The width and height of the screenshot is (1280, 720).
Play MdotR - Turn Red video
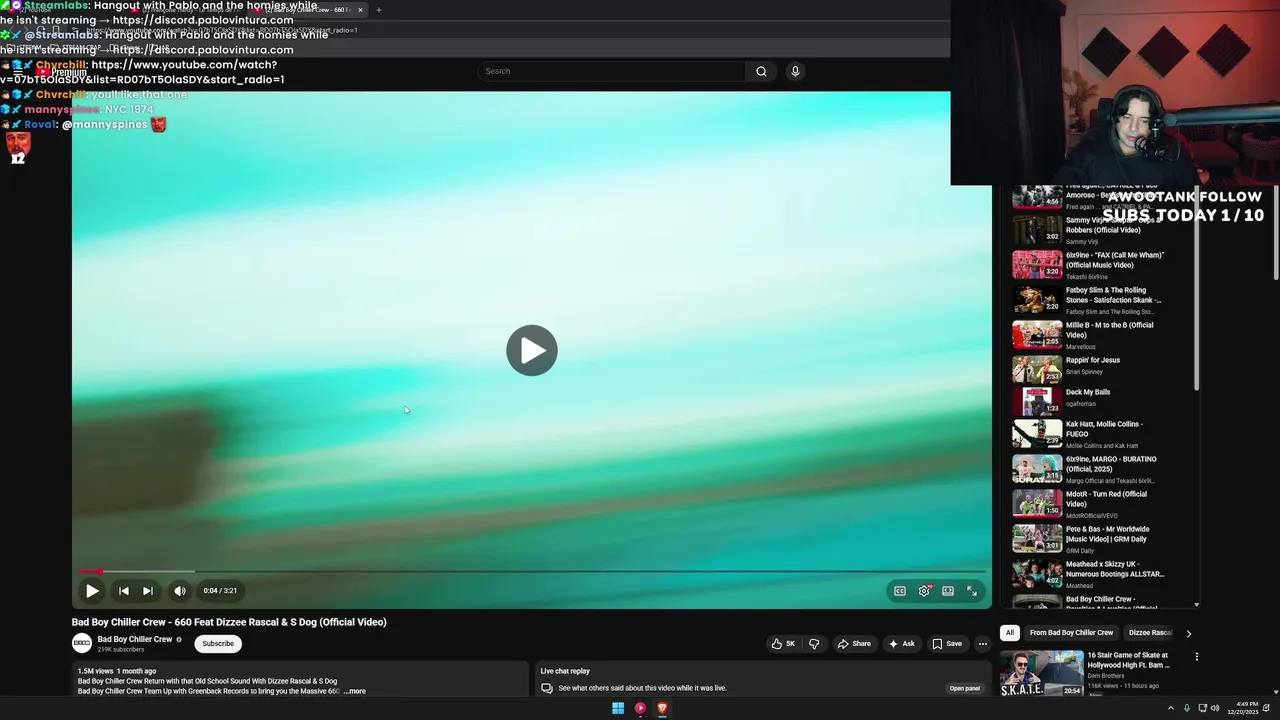click(x=1090, y=504)
